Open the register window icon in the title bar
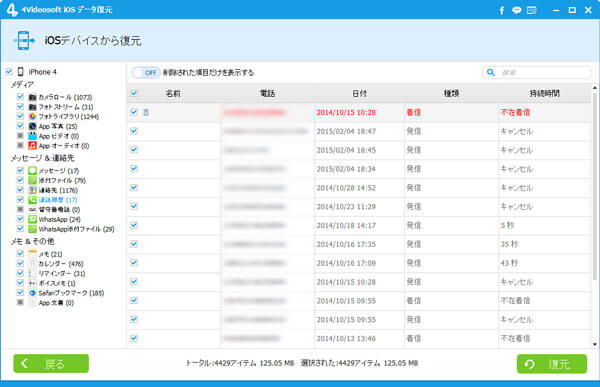The width and height of the screenshot is (600, 387). pyautogui.click(x=532, y=10)
